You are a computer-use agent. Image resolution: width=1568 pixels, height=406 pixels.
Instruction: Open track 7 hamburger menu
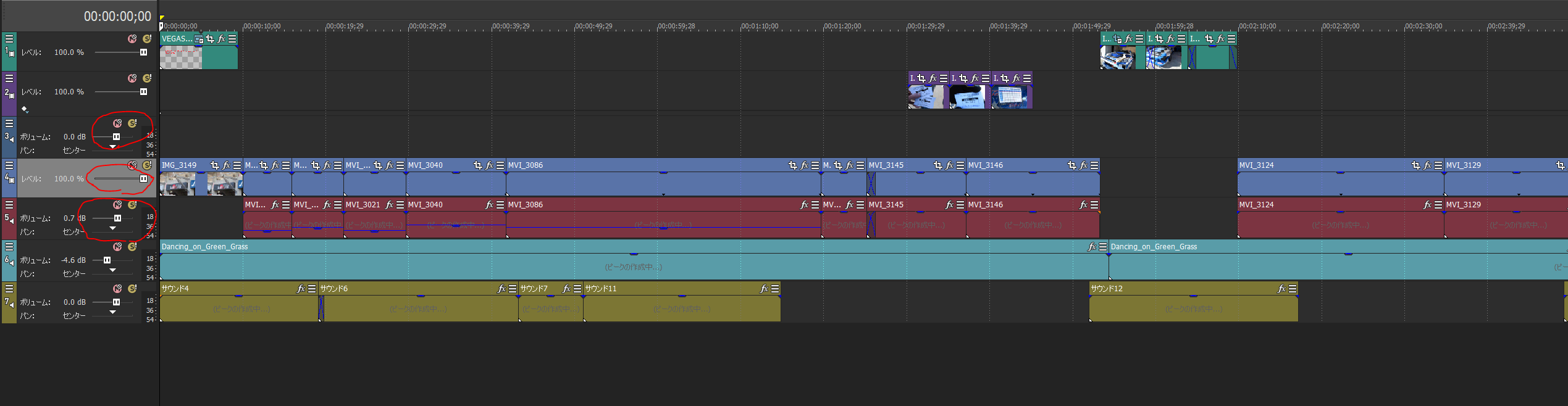[9, 289]
